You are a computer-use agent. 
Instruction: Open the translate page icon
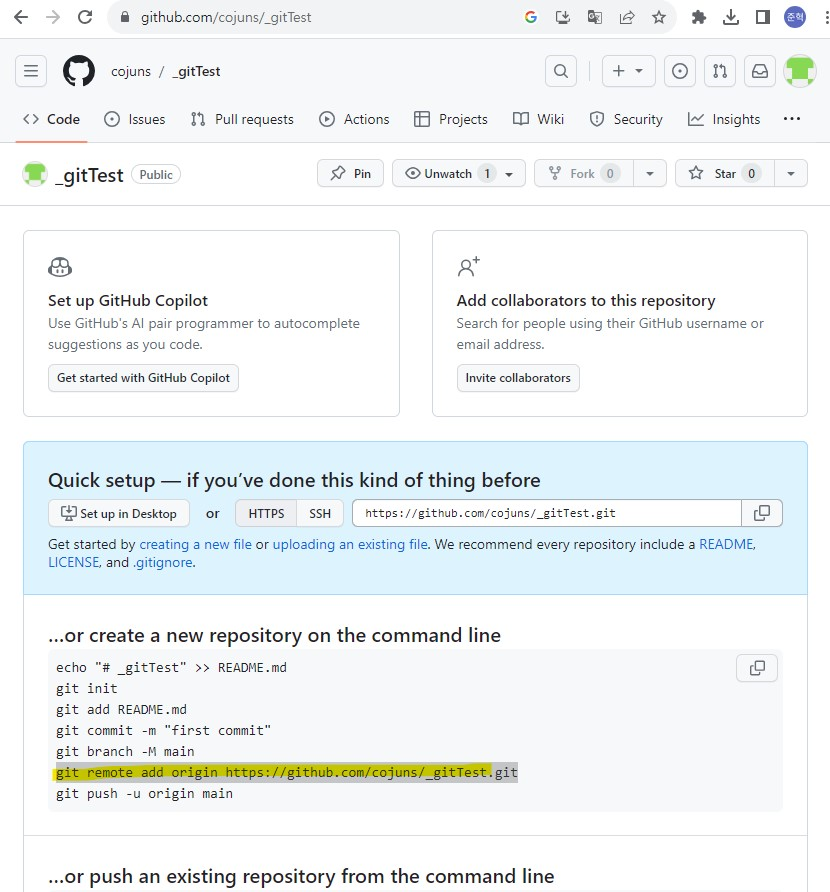(594, 17)
